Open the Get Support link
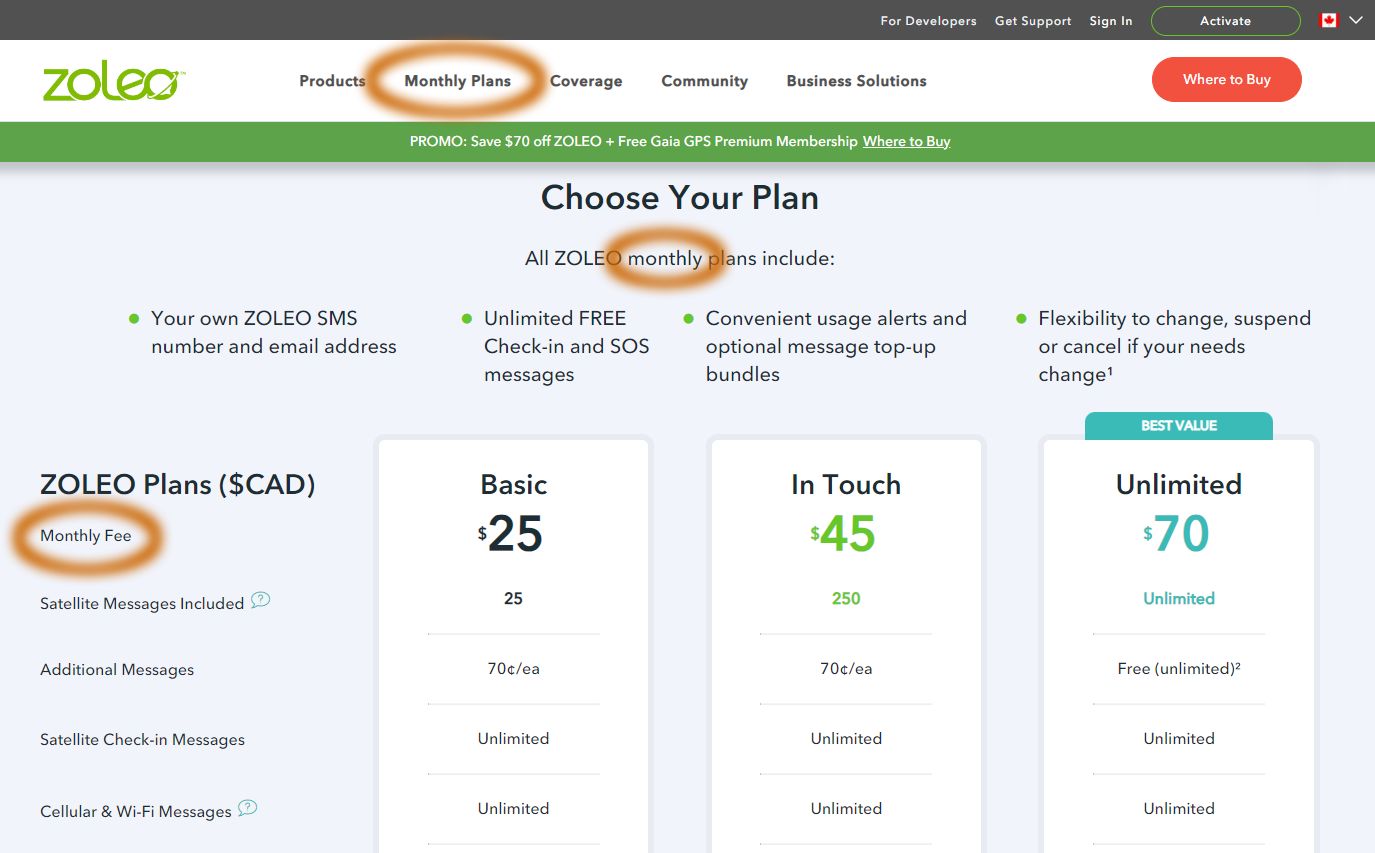Viewport: 1375px width, 853px height. (1033, 21)
